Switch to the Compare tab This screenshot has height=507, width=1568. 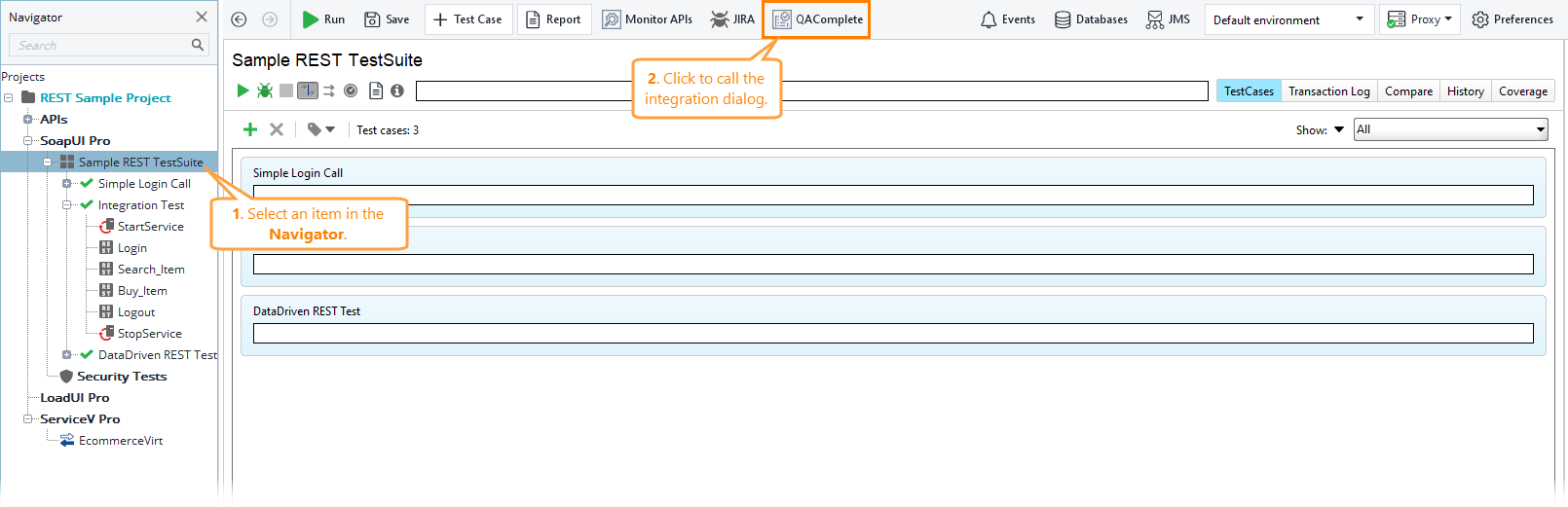(x=1408, y=91)
